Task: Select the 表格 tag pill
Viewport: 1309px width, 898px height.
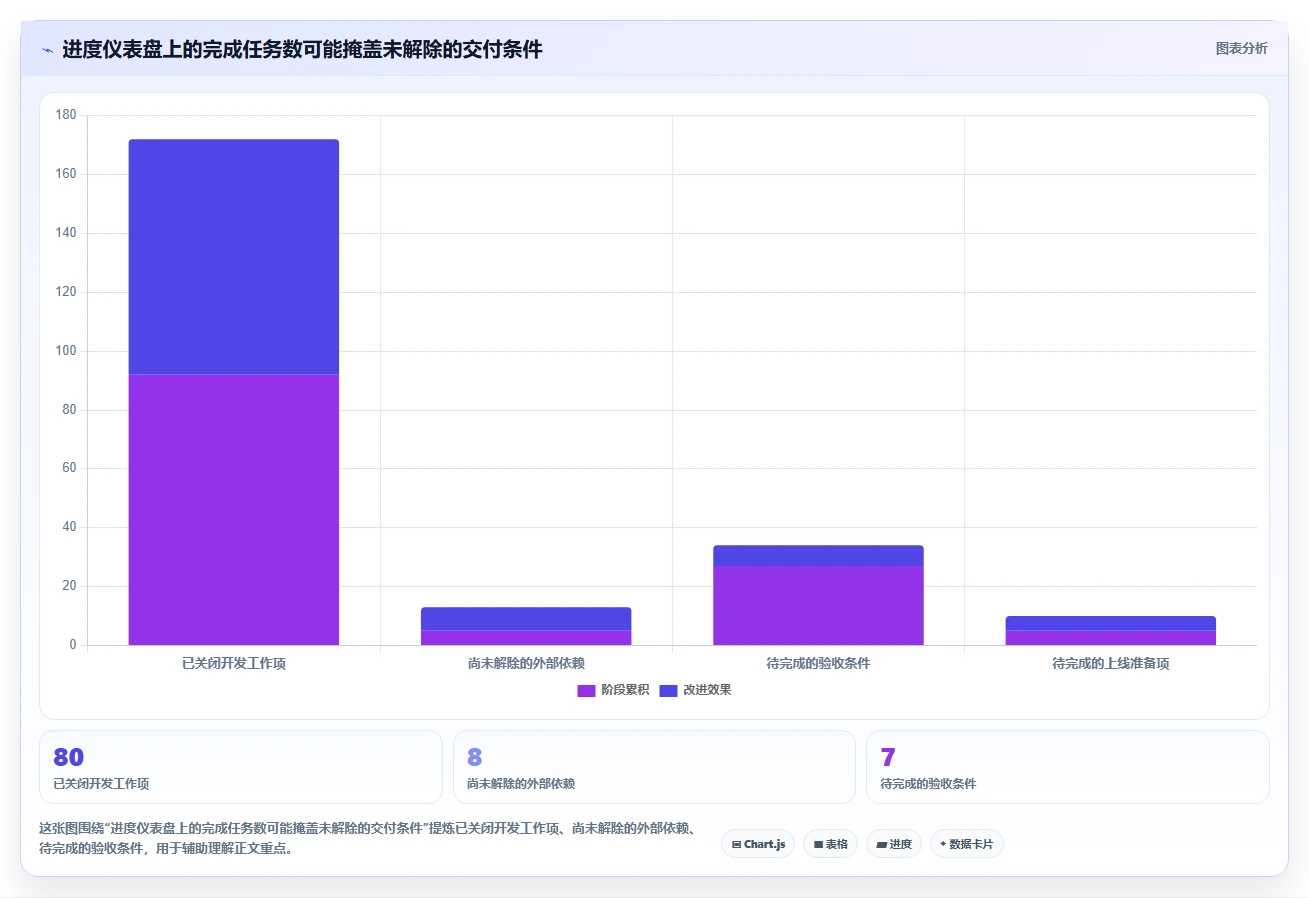Action: (830, 844)
